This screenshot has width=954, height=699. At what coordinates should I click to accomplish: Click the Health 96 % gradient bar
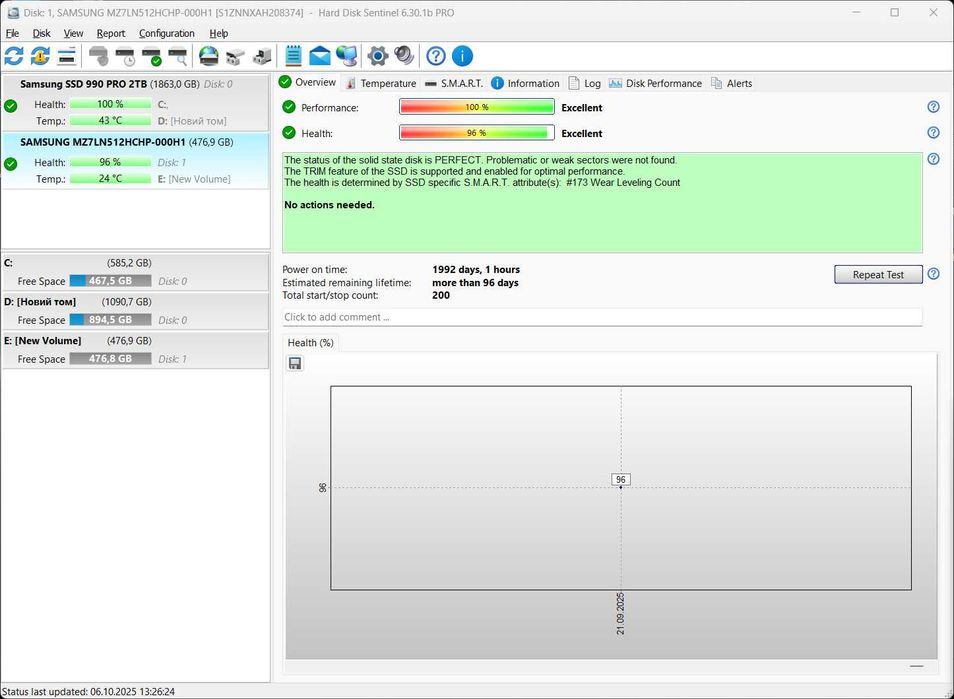pos(476,133)
